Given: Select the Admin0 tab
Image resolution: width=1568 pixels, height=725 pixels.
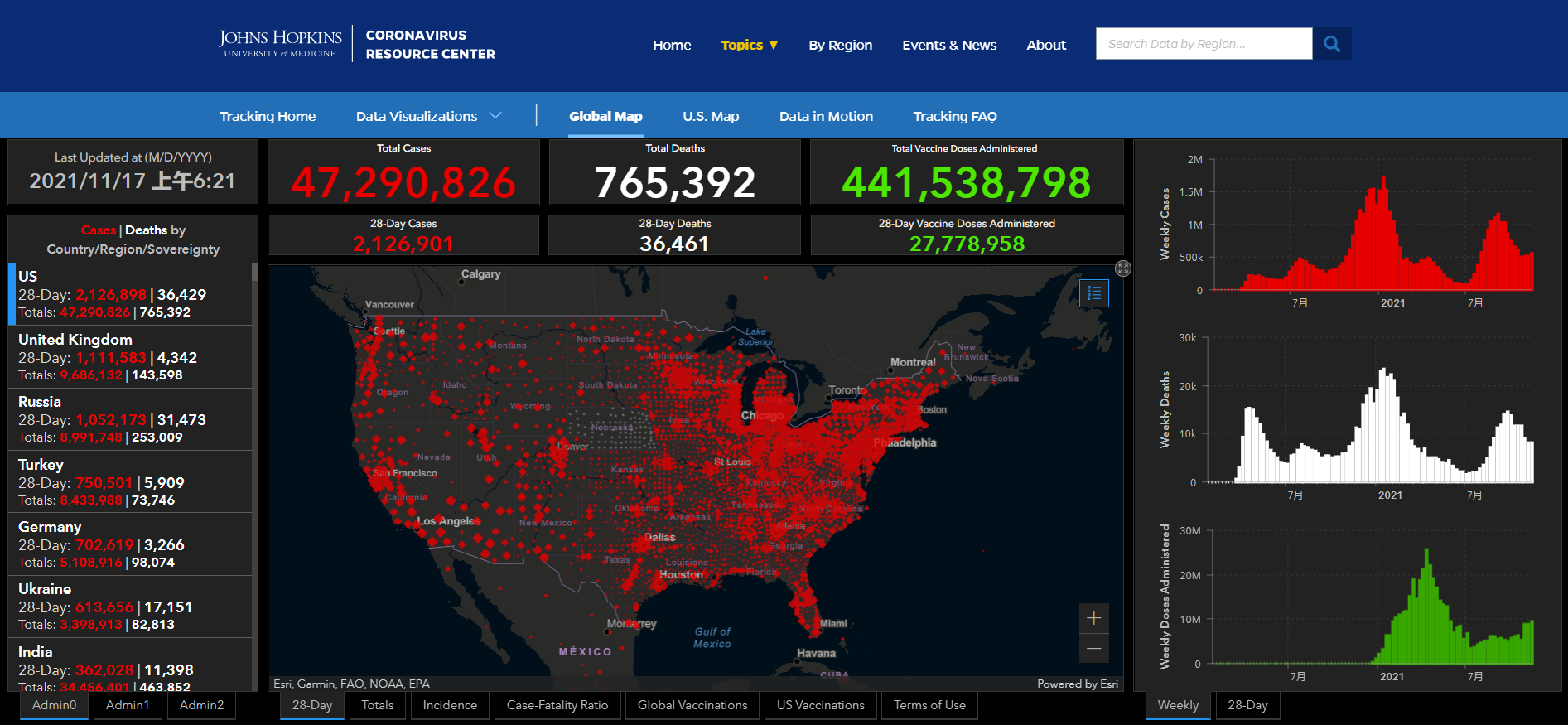Looking at the screenshot, I should pyautogui.click(x=55, y=705).
